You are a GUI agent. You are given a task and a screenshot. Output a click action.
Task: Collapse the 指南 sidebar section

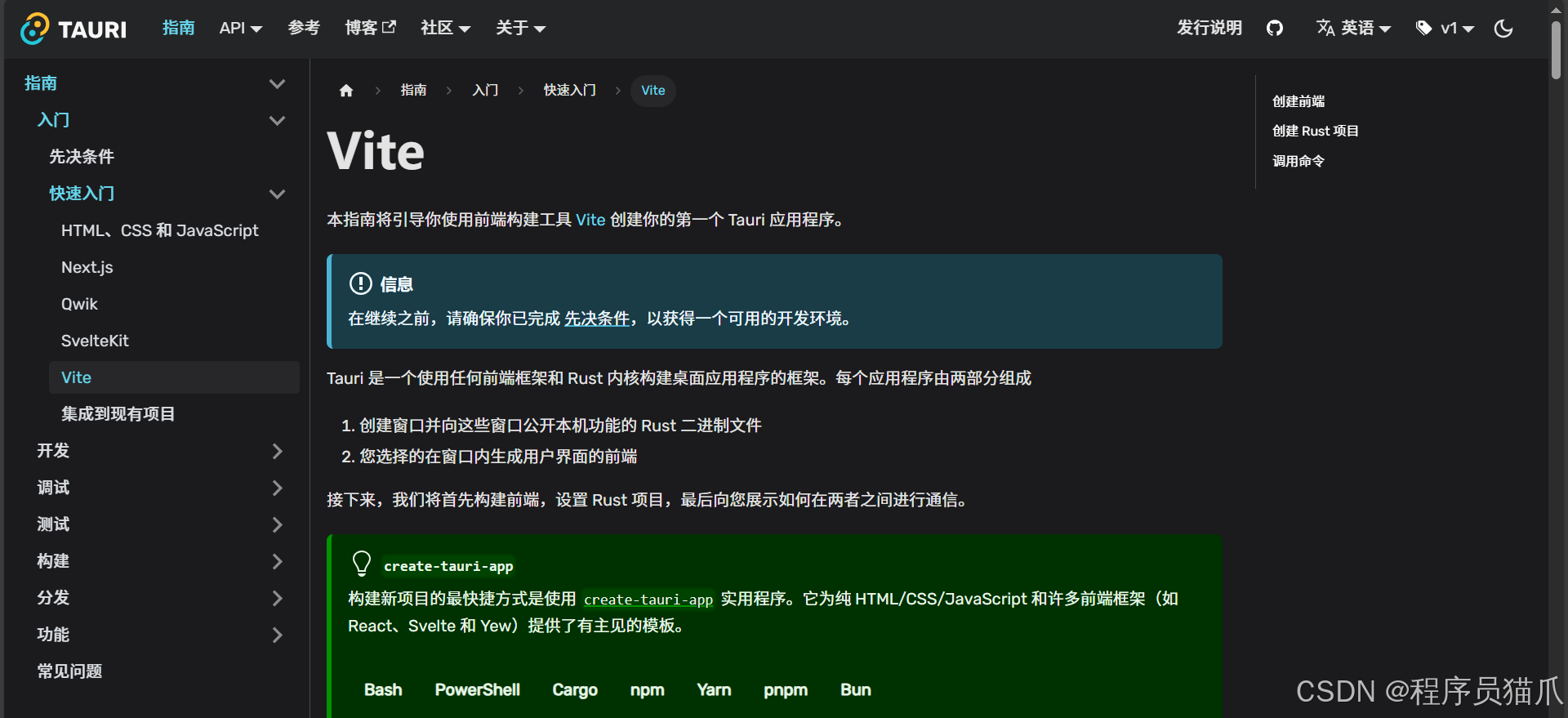[x=278, y=83]
